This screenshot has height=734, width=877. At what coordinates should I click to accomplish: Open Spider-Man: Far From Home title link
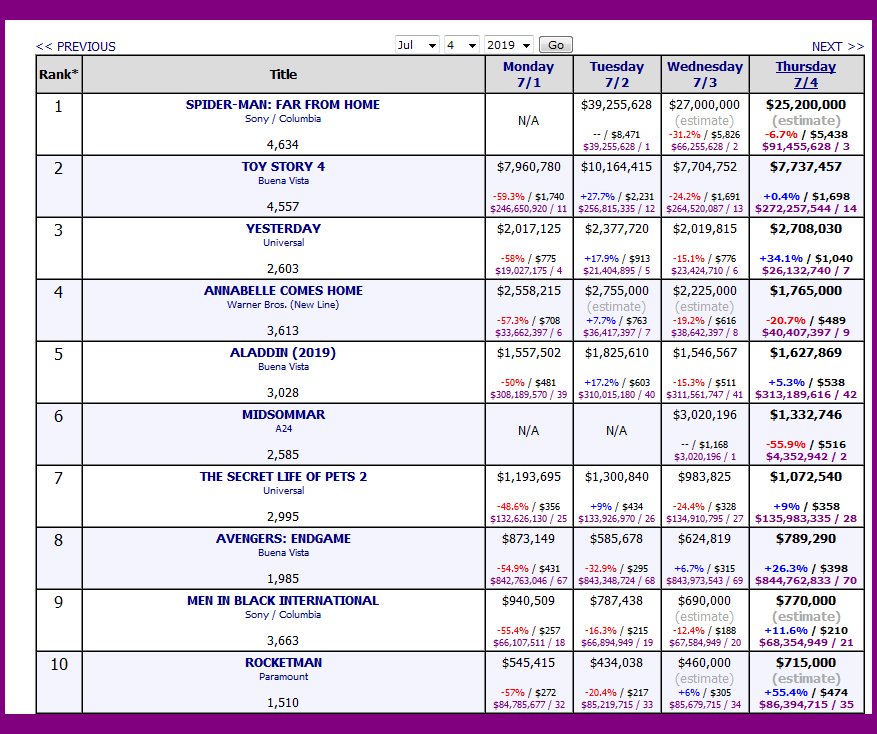click(x=283, y=104)
